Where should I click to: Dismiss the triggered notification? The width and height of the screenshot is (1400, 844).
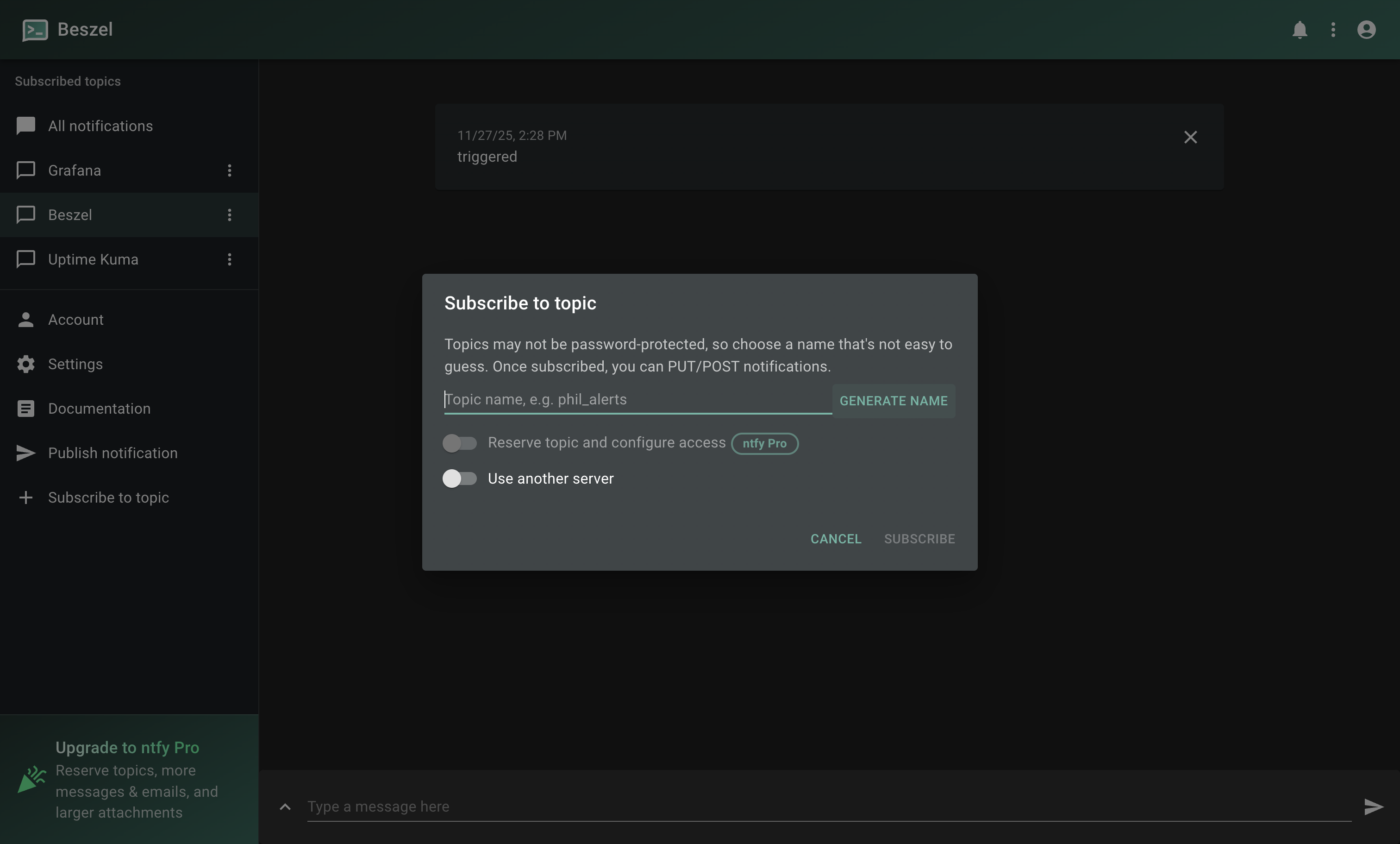(x=1191, y=137)
